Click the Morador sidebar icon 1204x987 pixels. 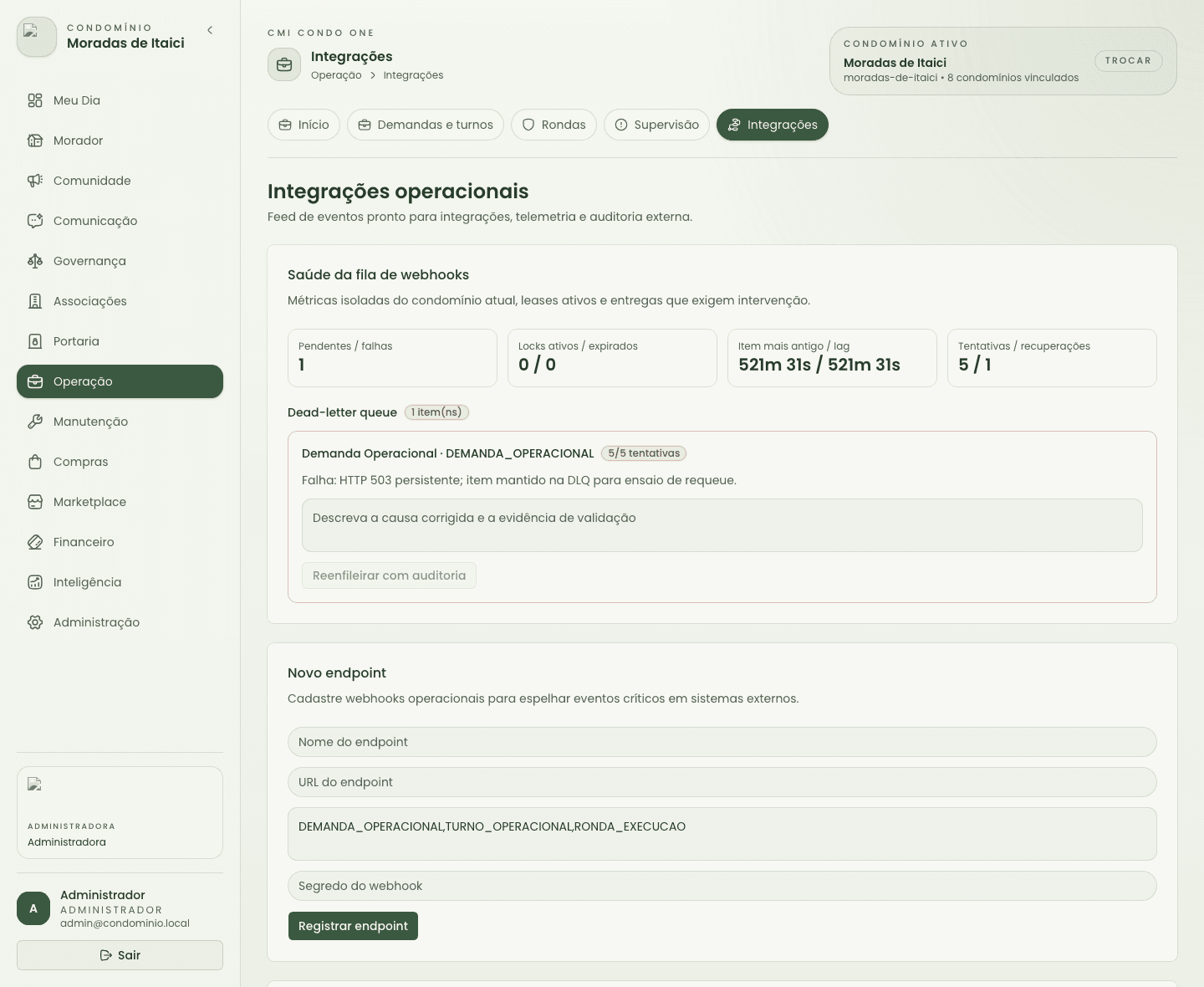[x=35, y=141]
